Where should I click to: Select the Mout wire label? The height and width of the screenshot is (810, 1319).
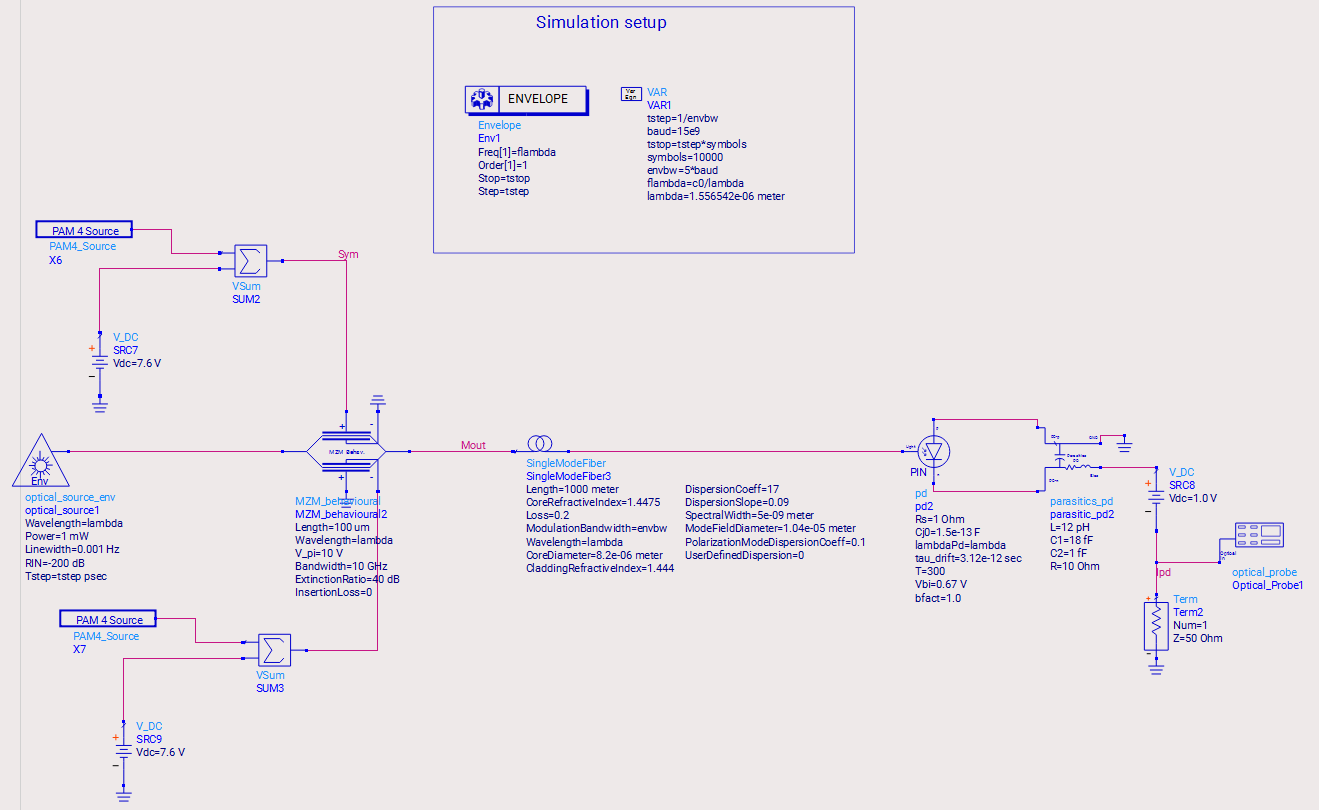473,445
